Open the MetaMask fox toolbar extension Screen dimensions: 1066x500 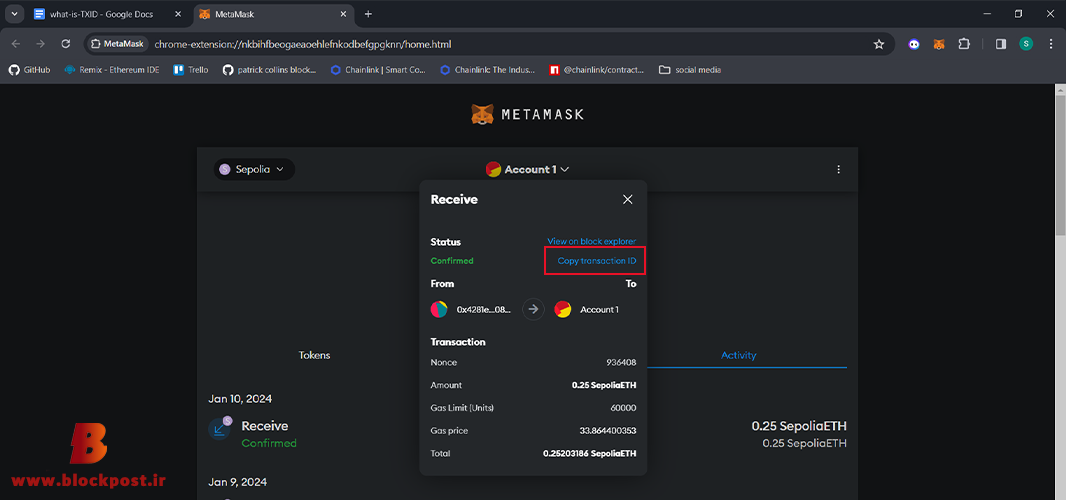(x=939, y=44)
